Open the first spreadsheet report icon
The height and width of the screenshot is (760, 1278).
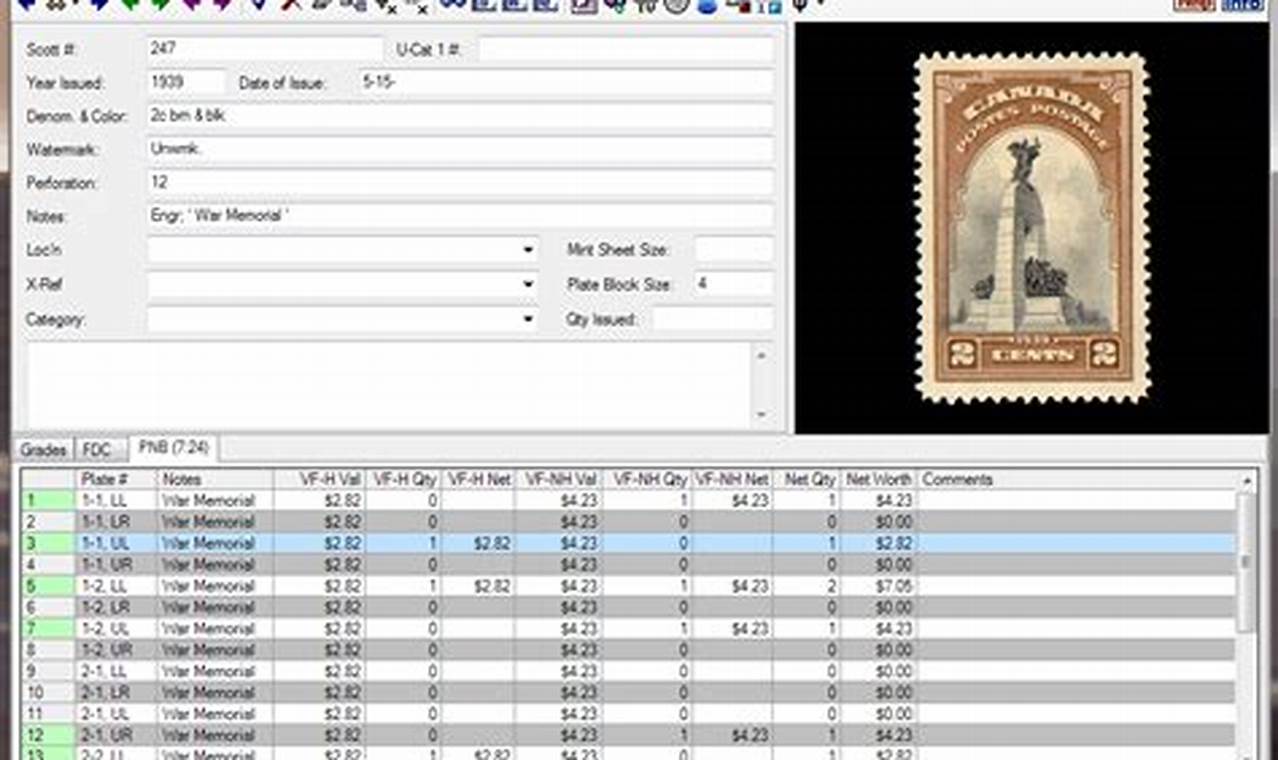pos(484,6)
